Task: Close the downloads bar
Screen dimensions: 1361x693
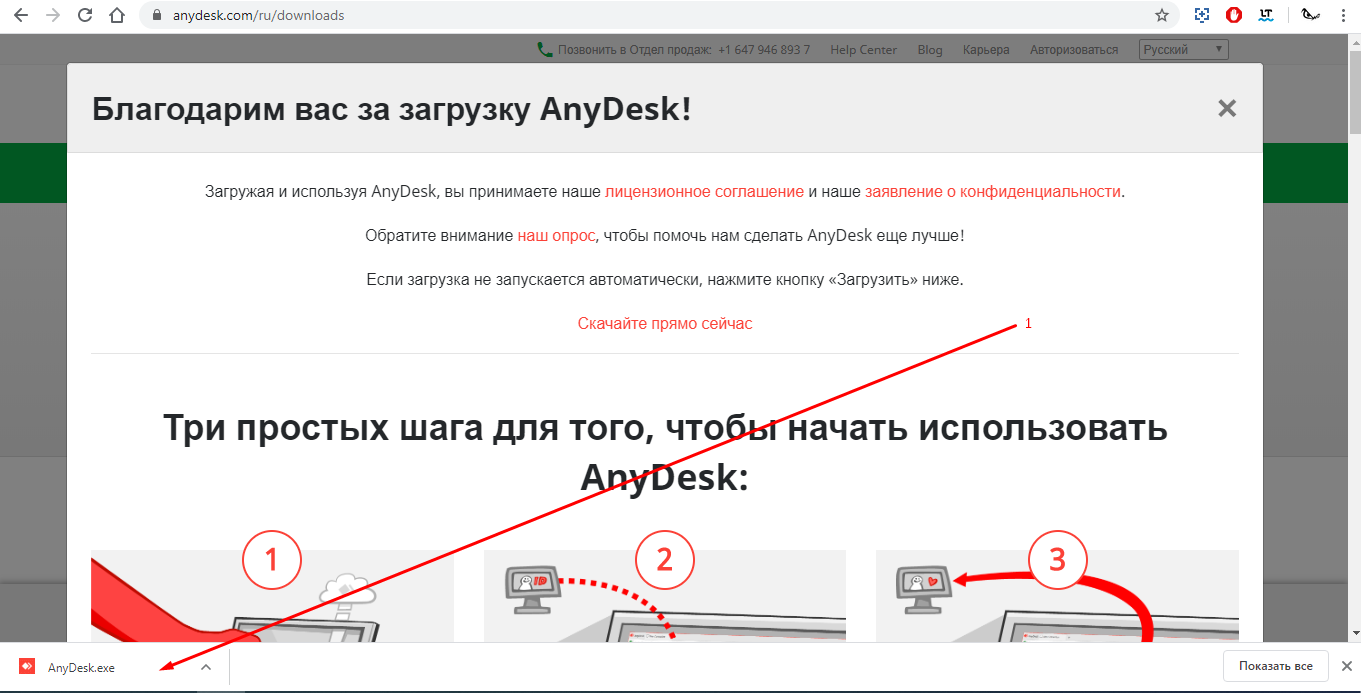Action: tap(1347, 666)
